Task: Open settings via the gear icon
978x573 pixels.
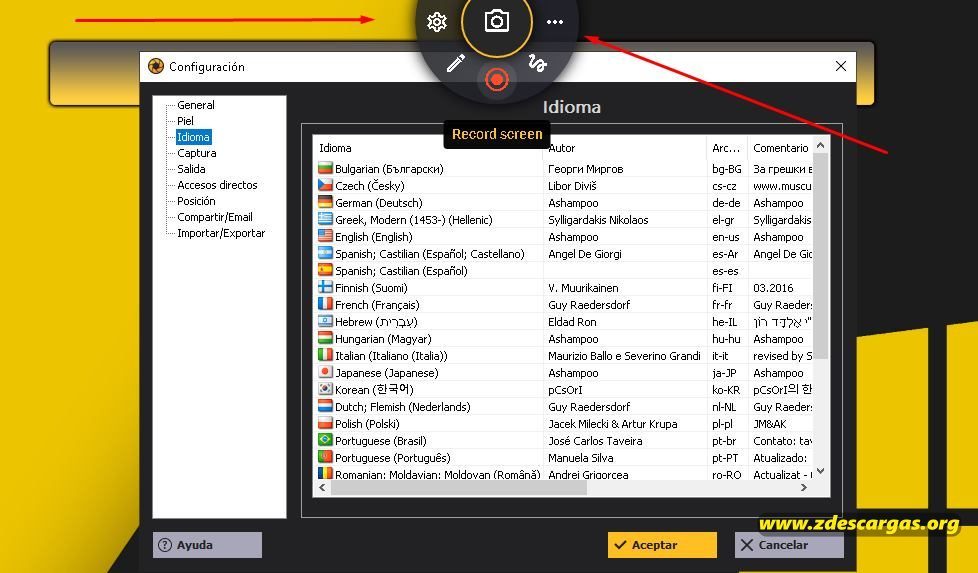Action: coord(437,22)
